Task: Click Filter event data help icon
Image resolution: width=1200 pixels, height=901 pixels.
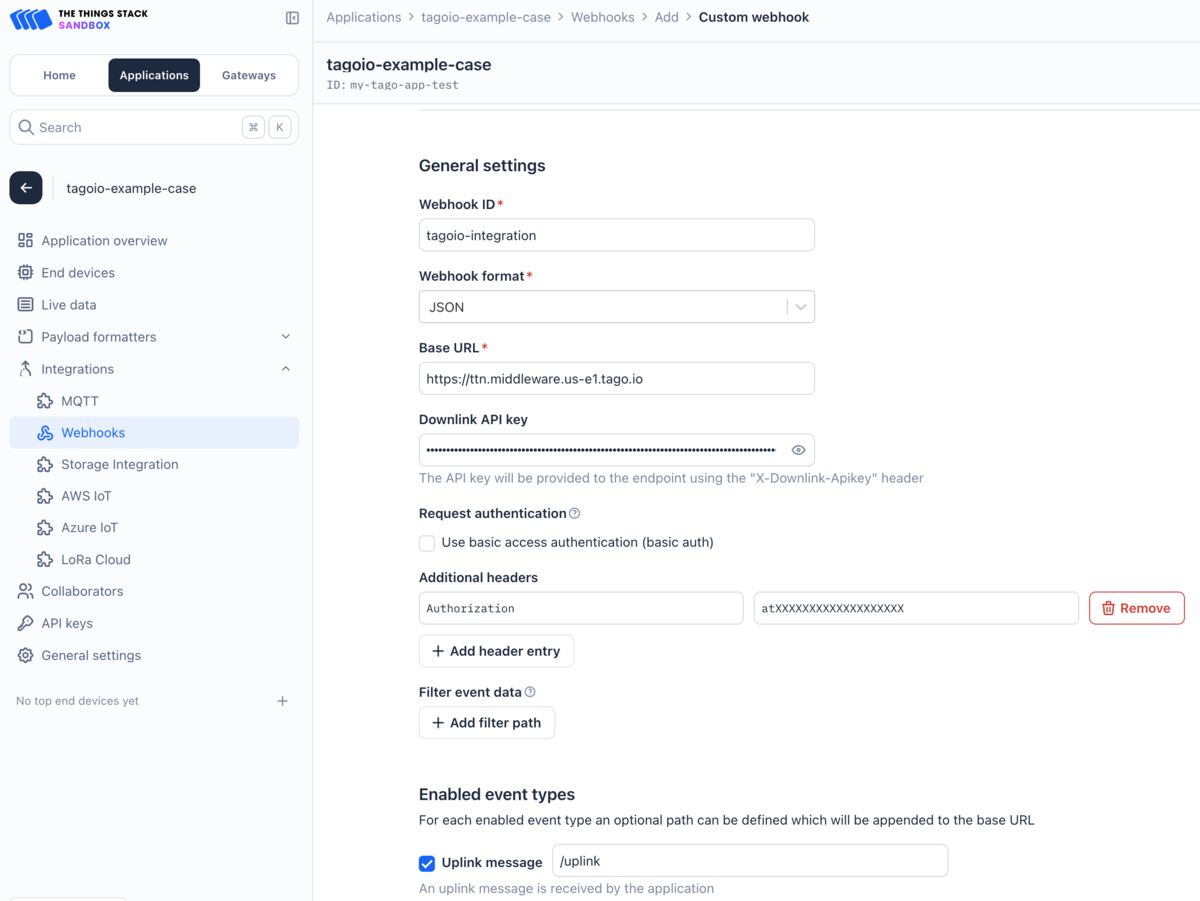Action: pyautogui.click(x=530, y=692)
